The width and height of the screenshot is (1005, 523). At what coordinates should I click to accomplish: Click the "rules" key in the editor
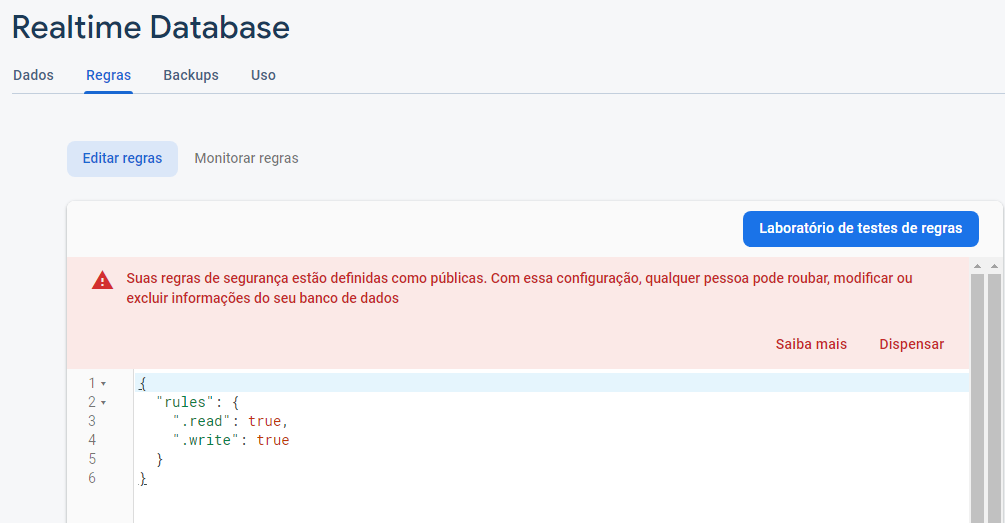coord(185,402)
